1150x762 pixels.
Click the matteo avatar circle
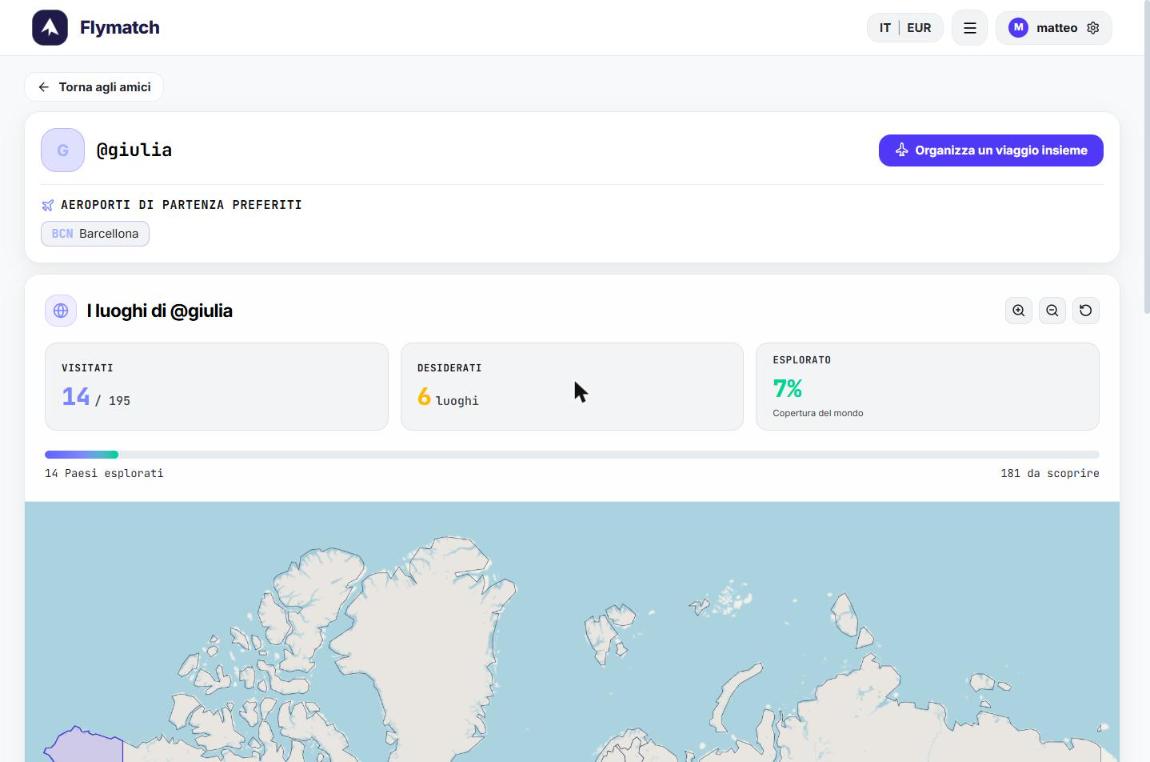pyautogui.click(x=1018, y=28)
